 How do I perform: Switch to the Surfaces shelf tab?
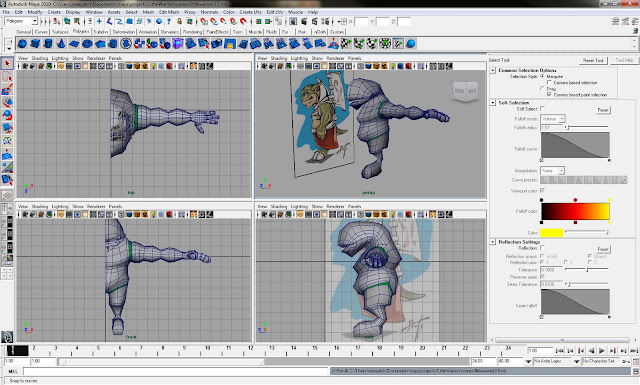pos(60,32)
